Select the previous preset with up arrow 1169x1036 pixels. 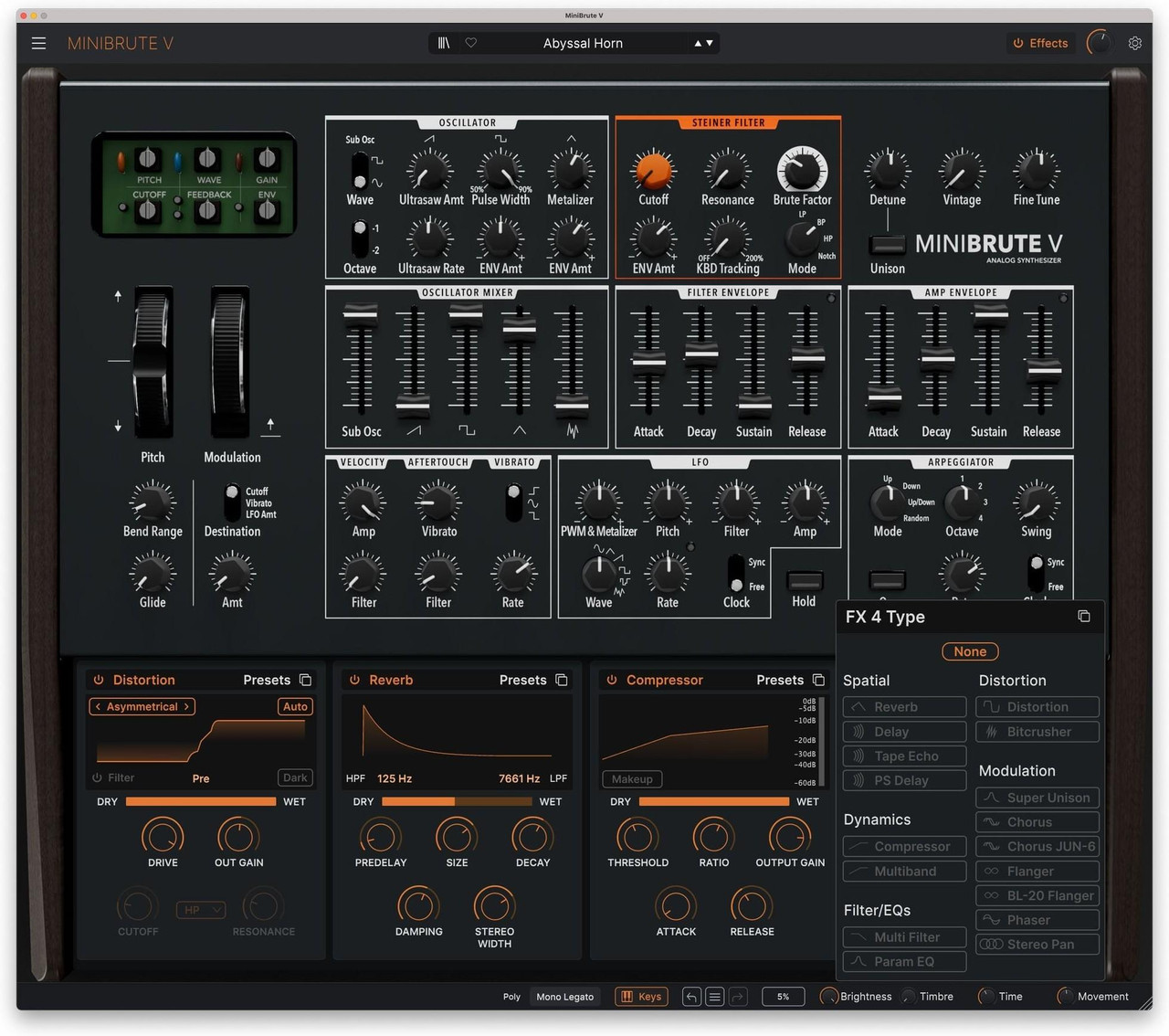point(699,43)
